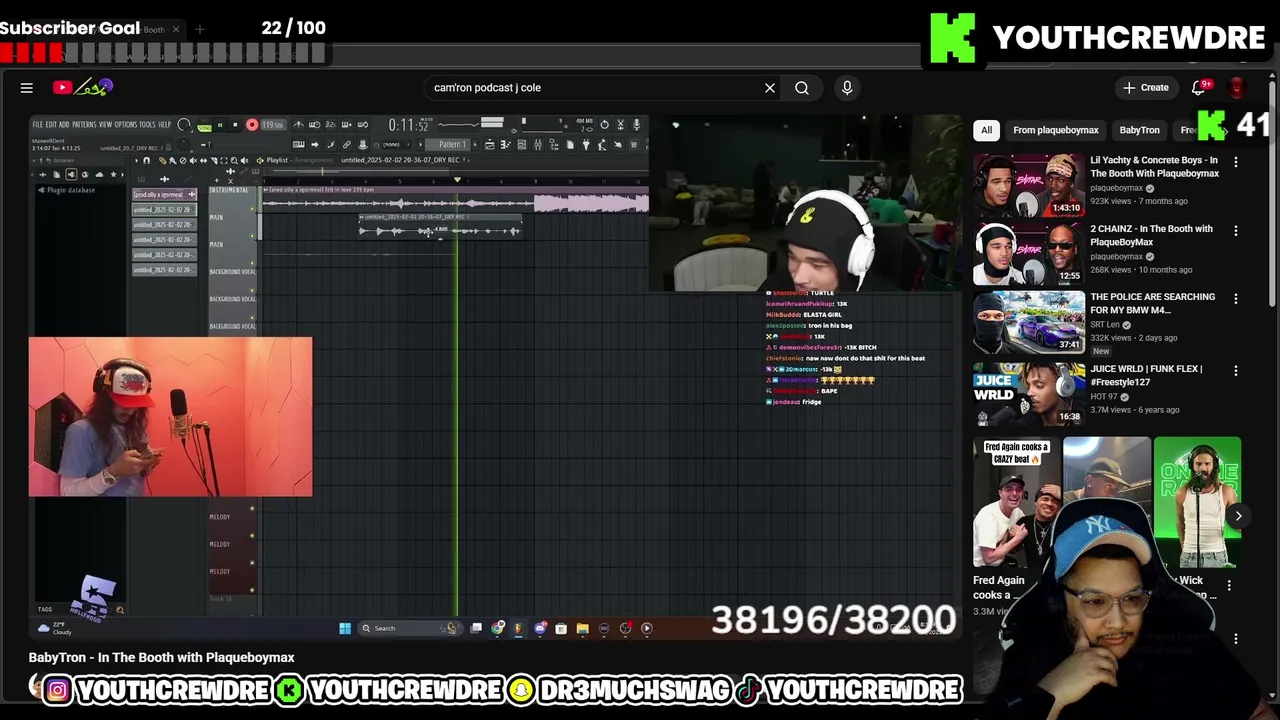This screenshot has height=720, width=1280.
Task: Select the playlist draw pencil tool
Action: 162,161
